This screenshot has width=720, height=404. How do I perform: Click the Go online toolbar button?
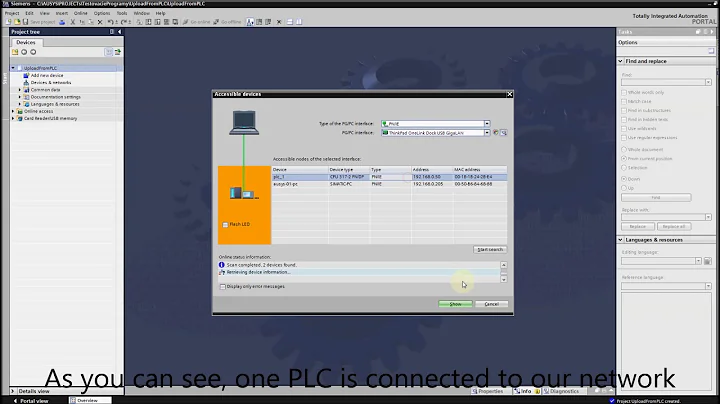pyautogui.click(x=197, y=22)
